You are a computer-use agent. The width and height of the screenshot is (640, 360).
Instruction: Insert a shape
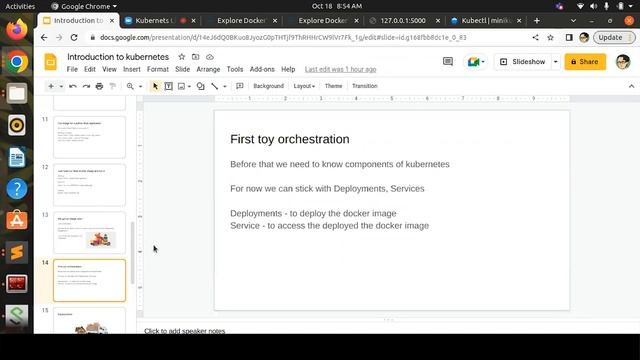click(200, 86)
